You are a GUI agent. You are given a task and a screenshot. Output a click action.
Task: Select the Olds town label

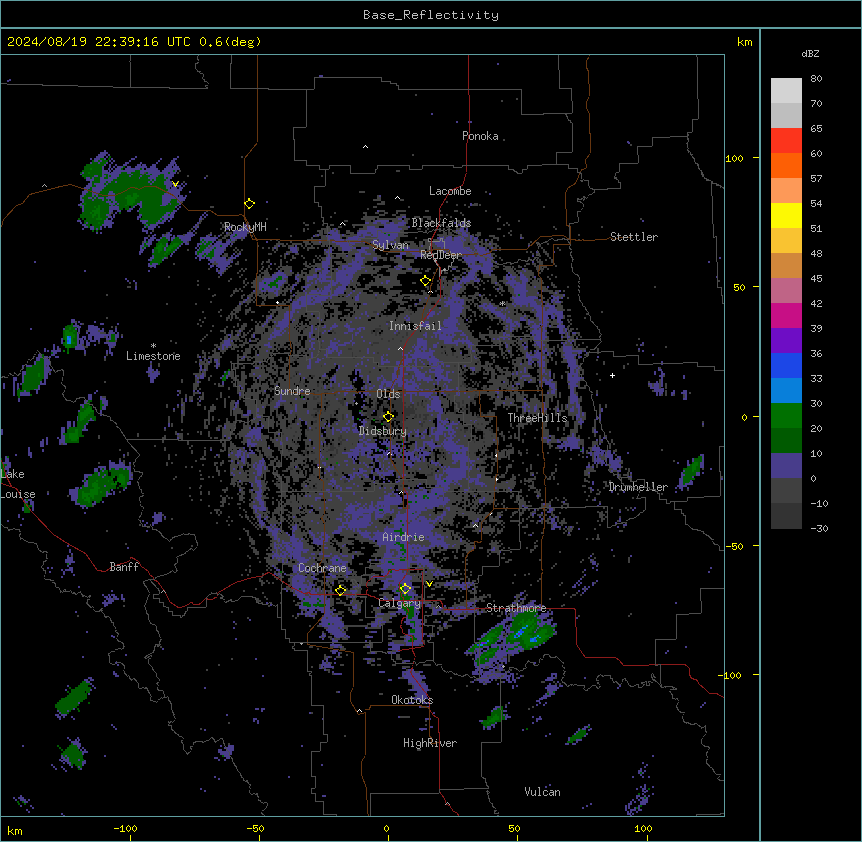388,394
